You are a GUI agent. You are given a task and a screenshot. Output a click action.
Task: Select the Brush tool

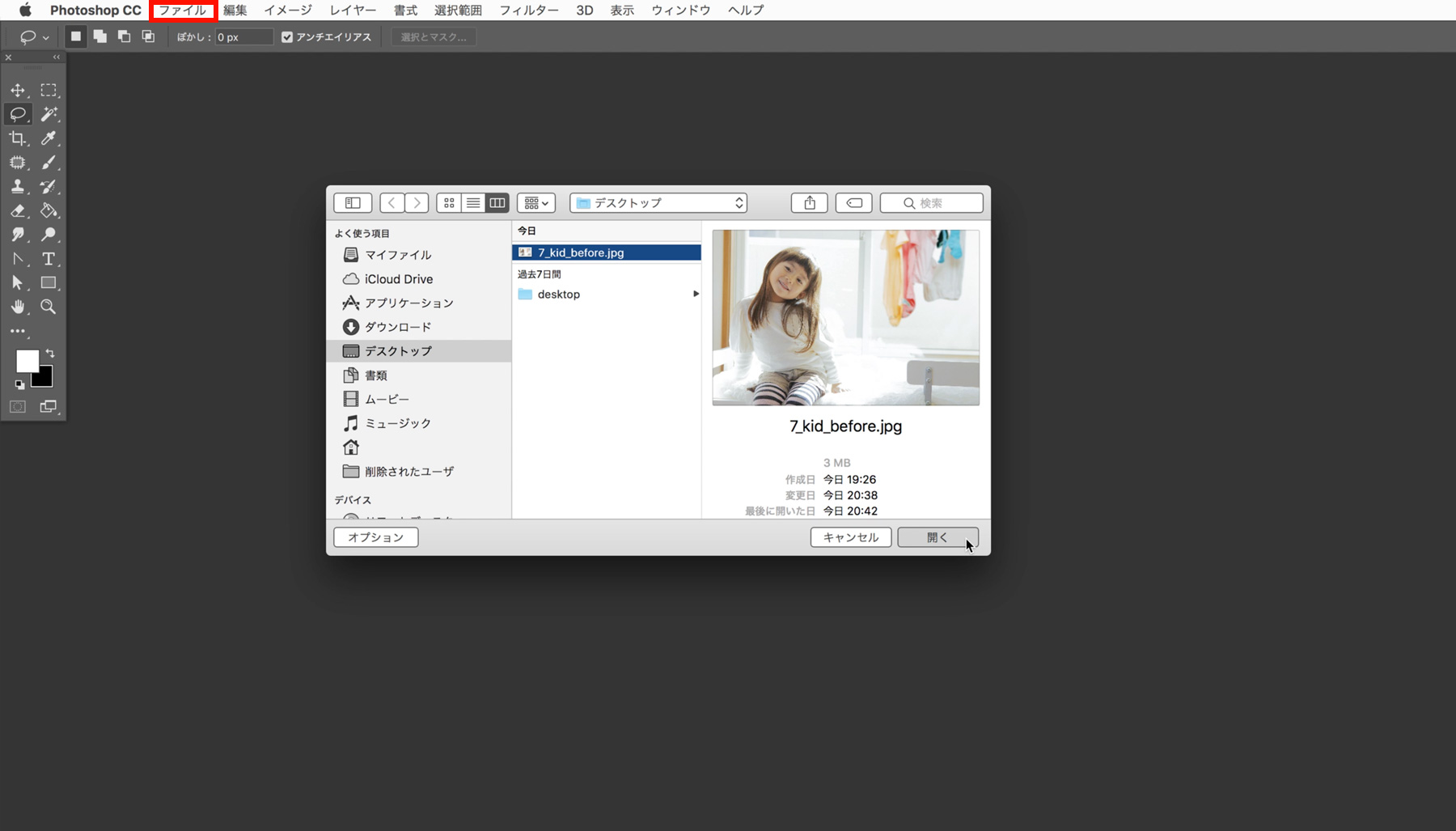point(49,163)
